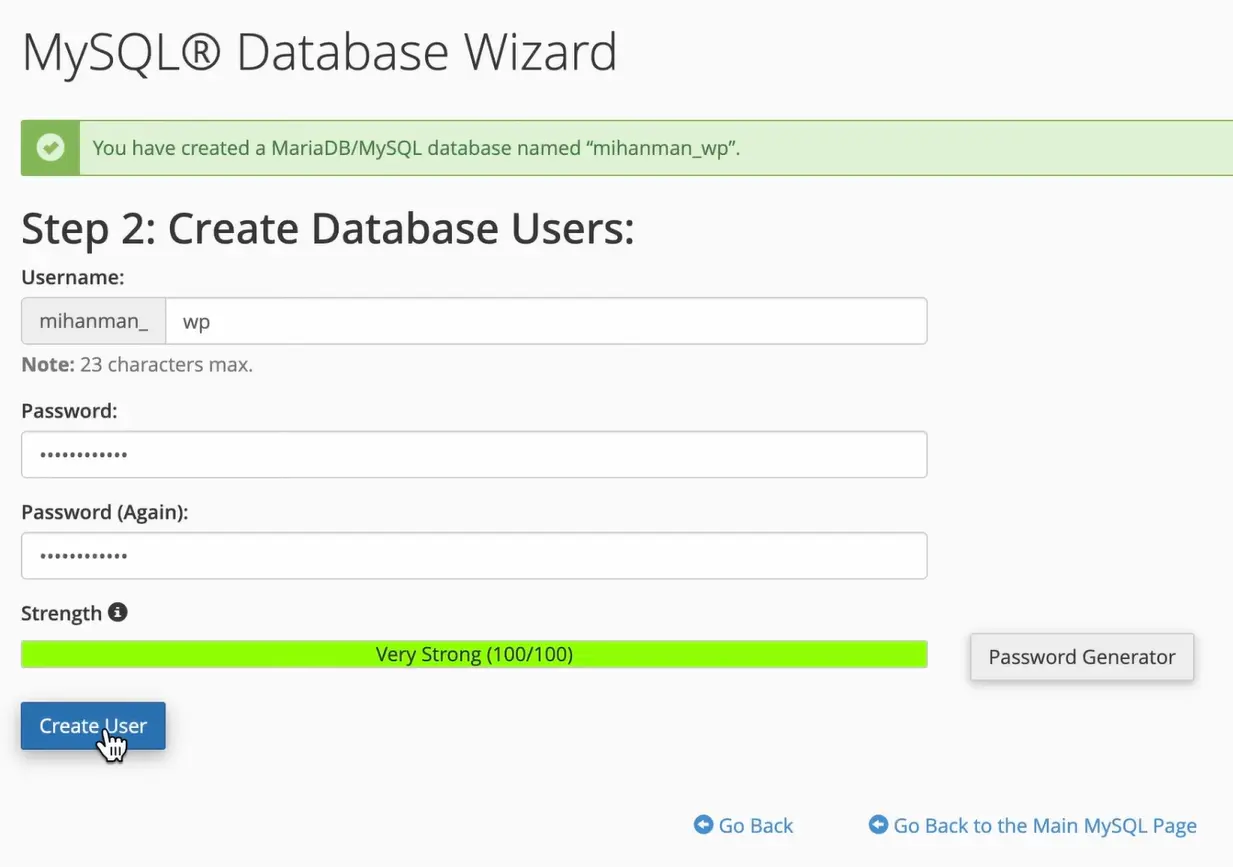Focus the Username field containing wp
The height and width of the screenshot is (867, 1233).
pyautogui.click(x=545, y=321)
